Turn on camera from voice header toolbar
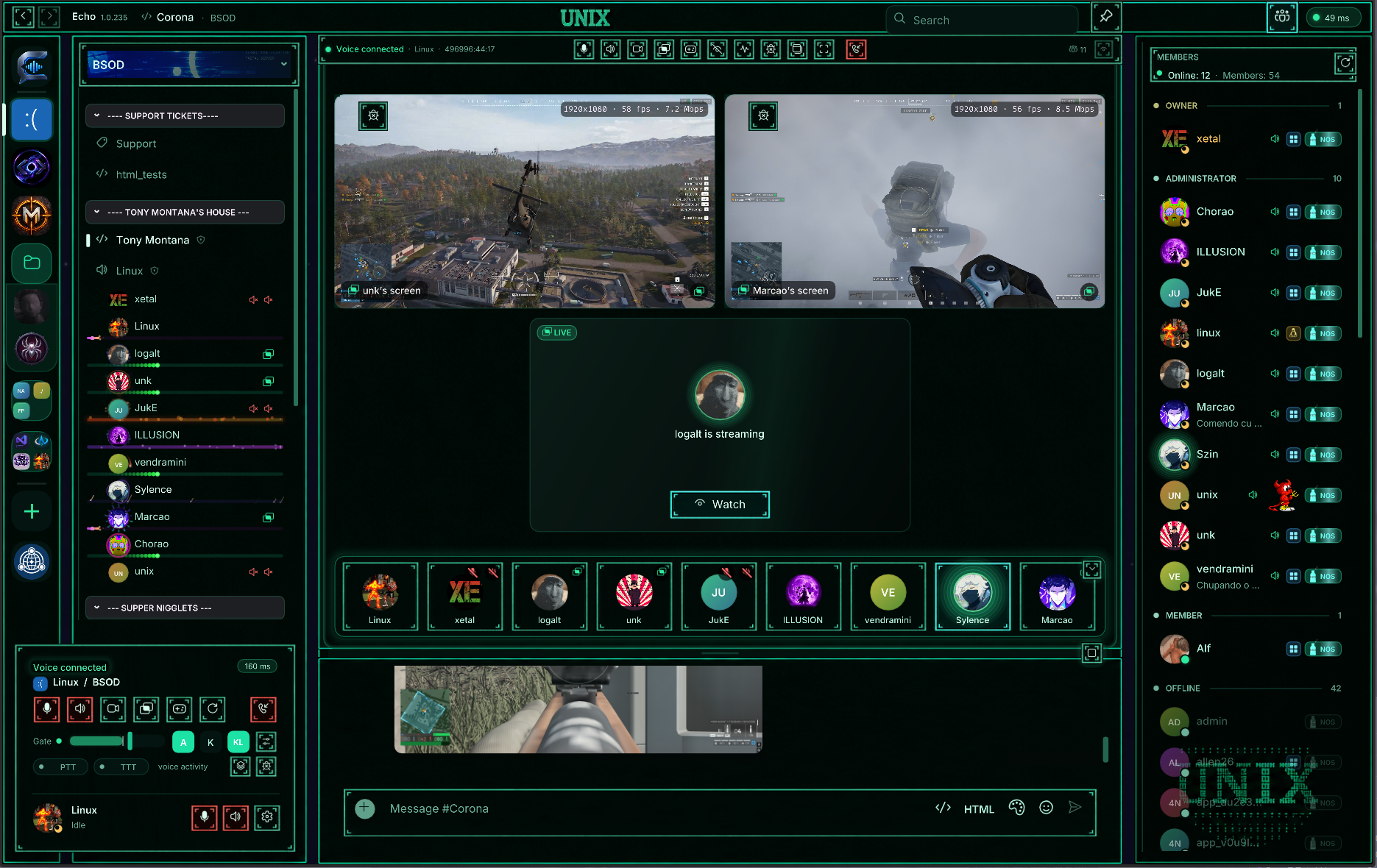Viewport: 1377px width, 868px height. (637, 49)
